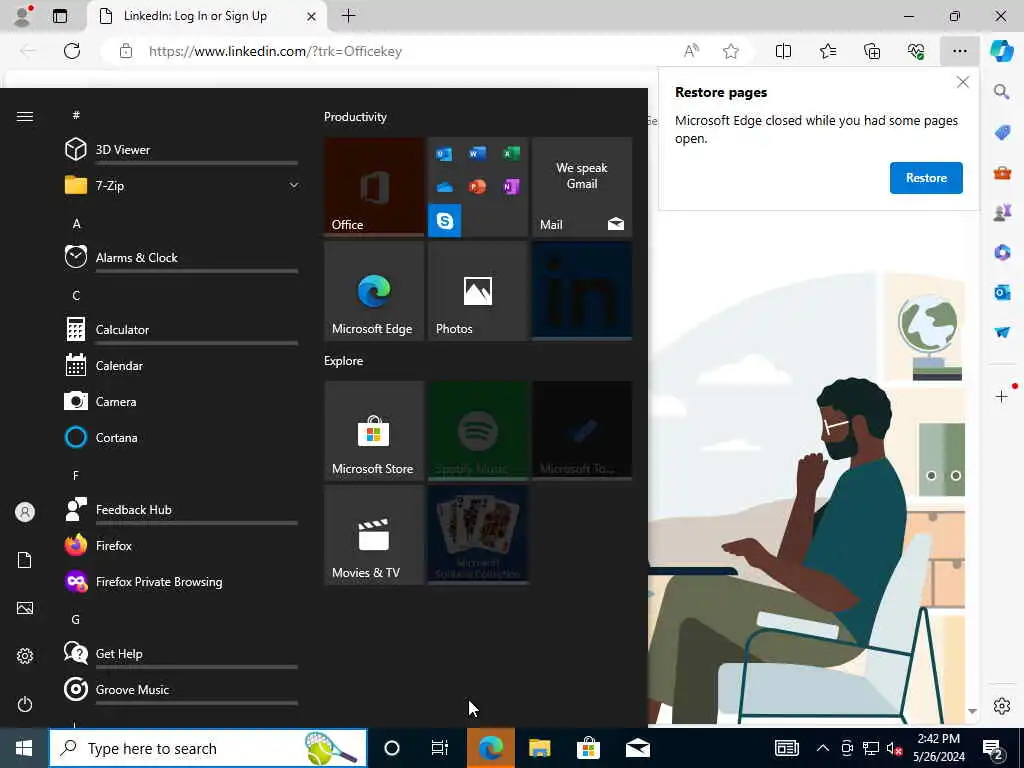
Task: Expand the 7-Zip folder chevron
Action: (x=294, y=185)
